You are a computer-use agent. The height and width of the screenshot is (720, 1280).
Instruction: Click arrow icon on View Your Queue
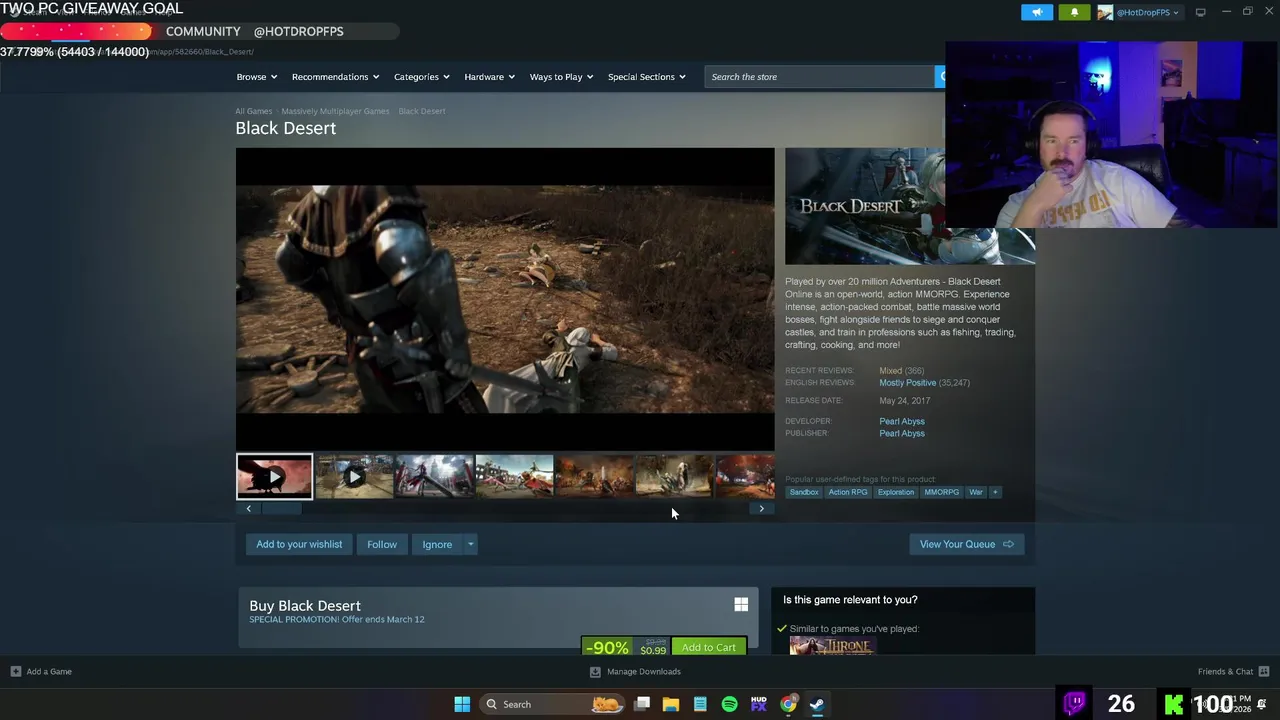(x=1008, y=544)
